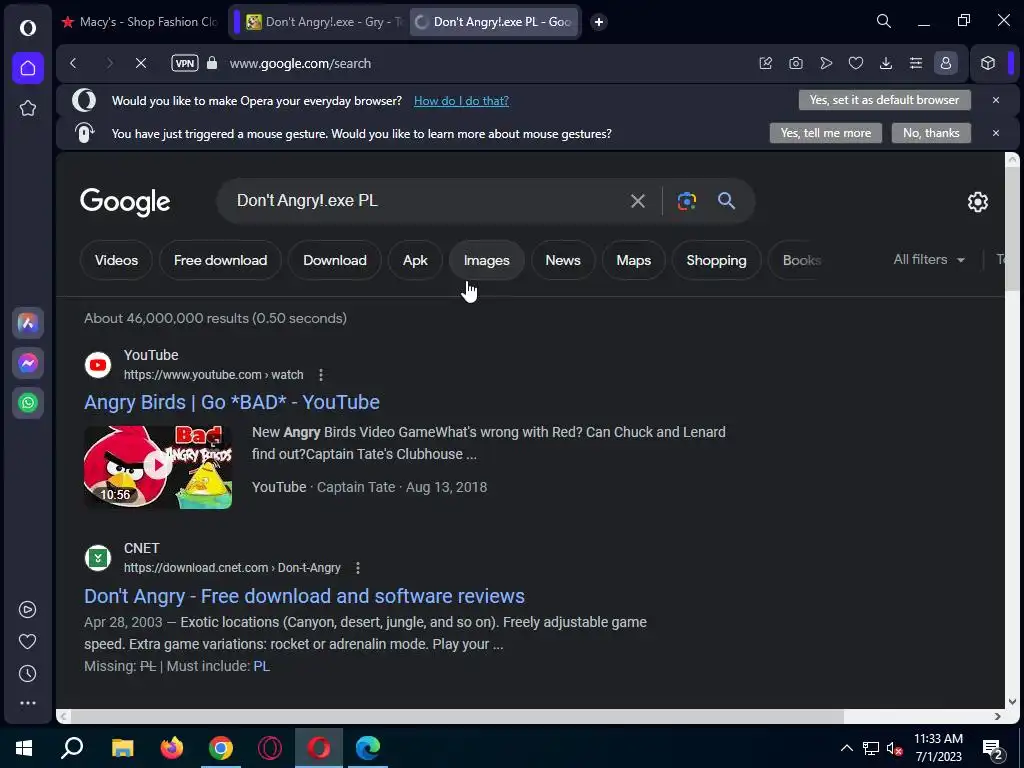
Task: Open a new tab
Action: pos(598,22)
